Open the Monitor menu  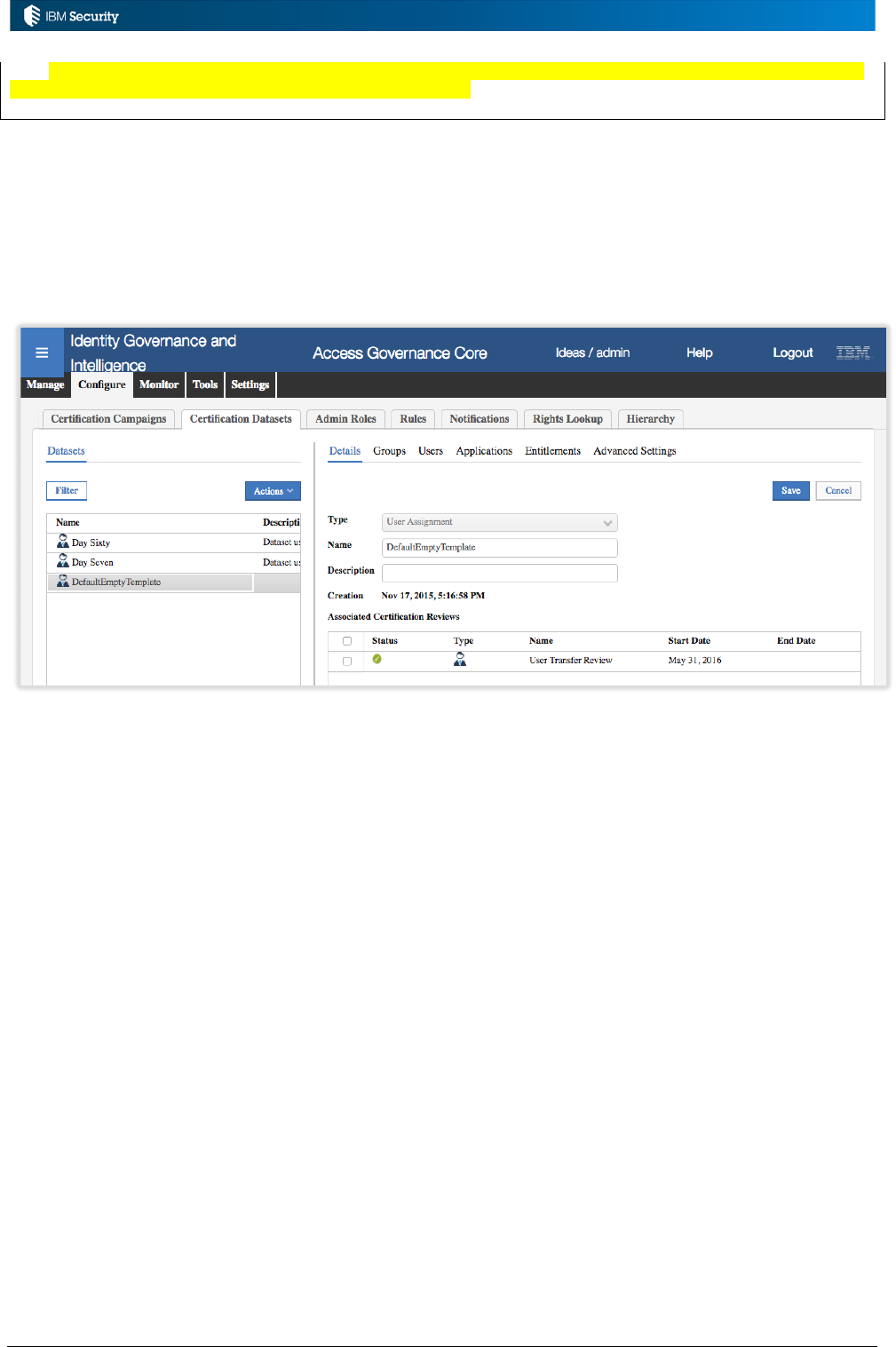[x=159, y=384]
